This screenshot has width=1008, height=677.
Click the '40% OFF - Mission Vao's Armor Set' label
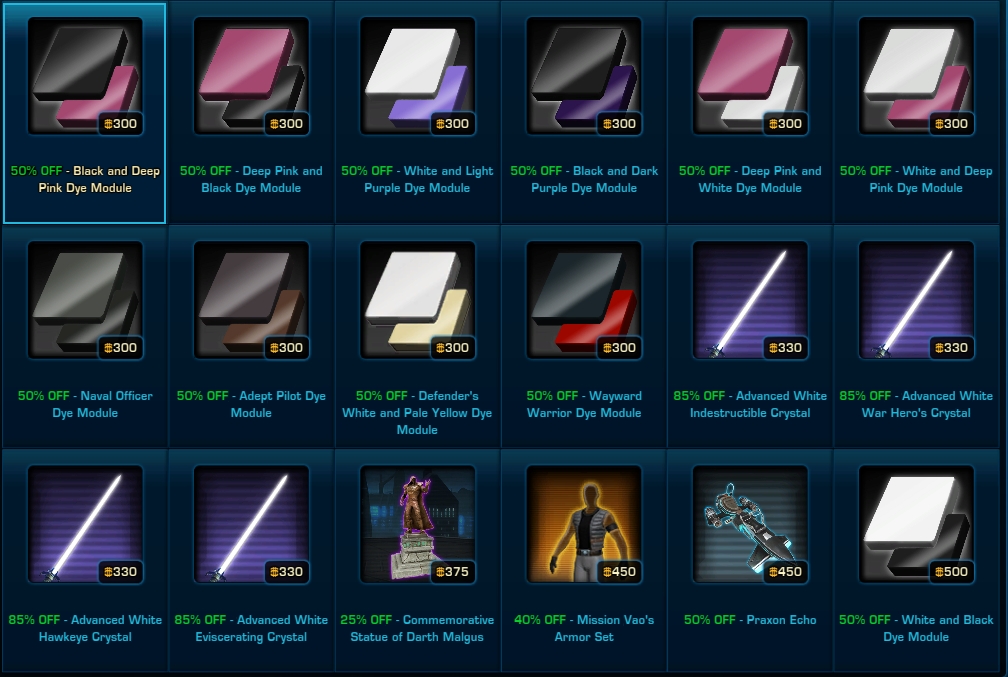click(x=584, y=628)
